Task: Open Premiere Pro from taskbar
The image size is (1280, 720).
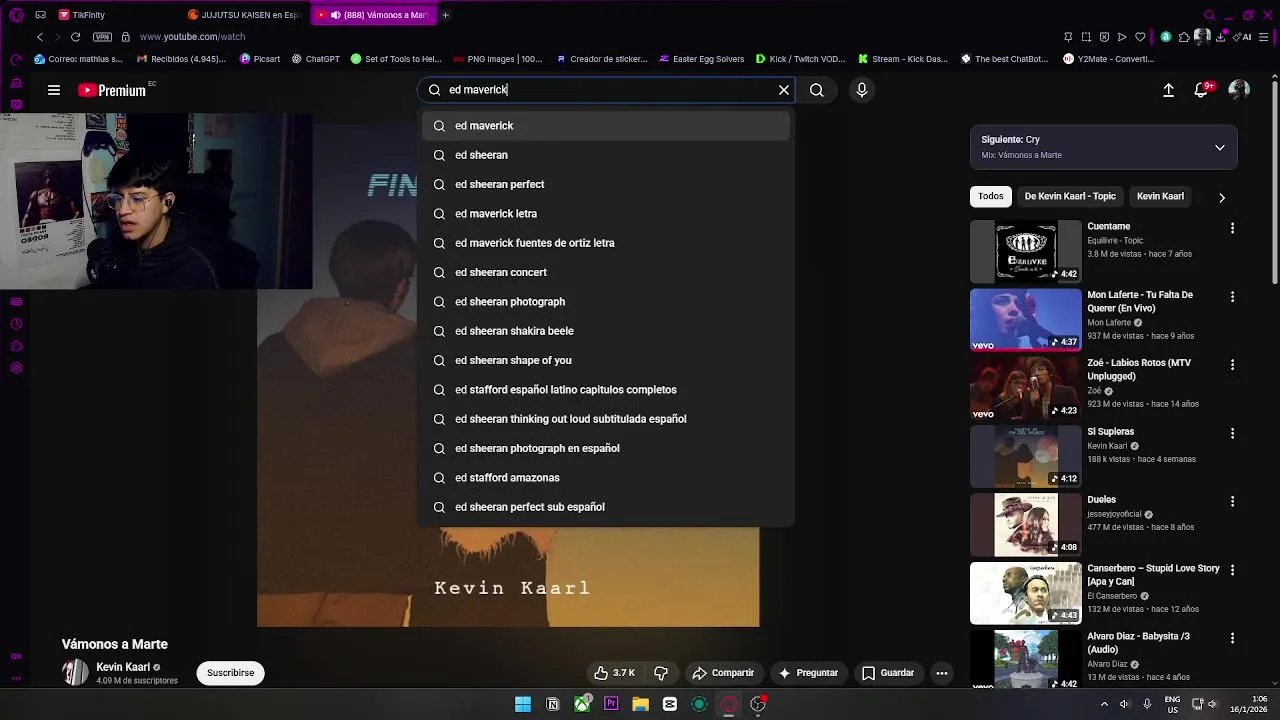Action: click(x=611, y=704)
